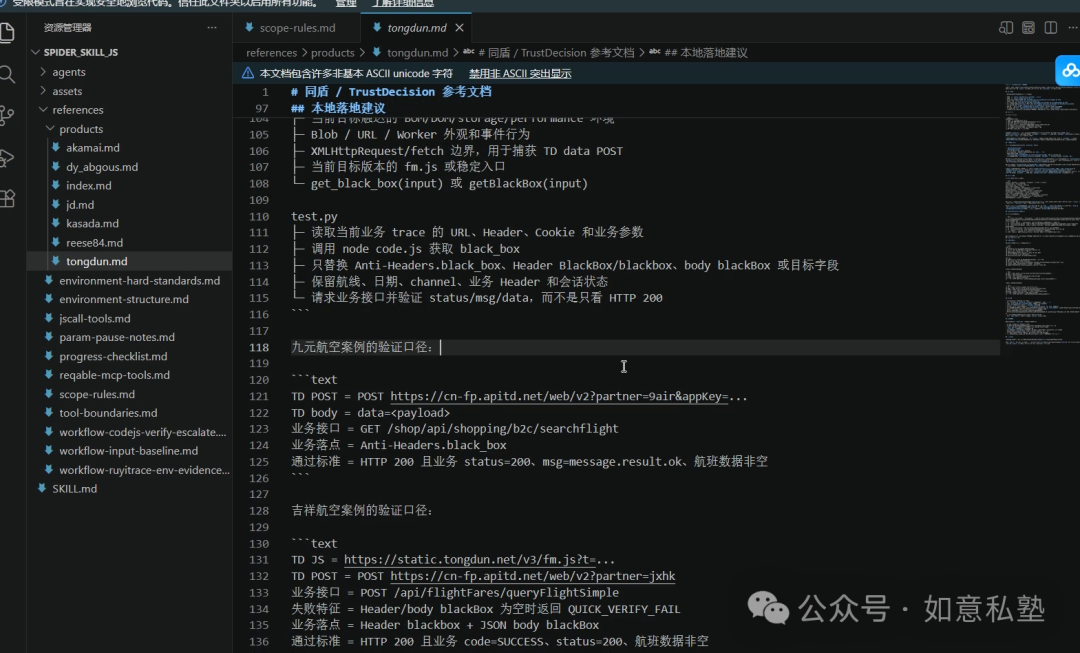Place cursor on test.py line 110

point(314,216)
